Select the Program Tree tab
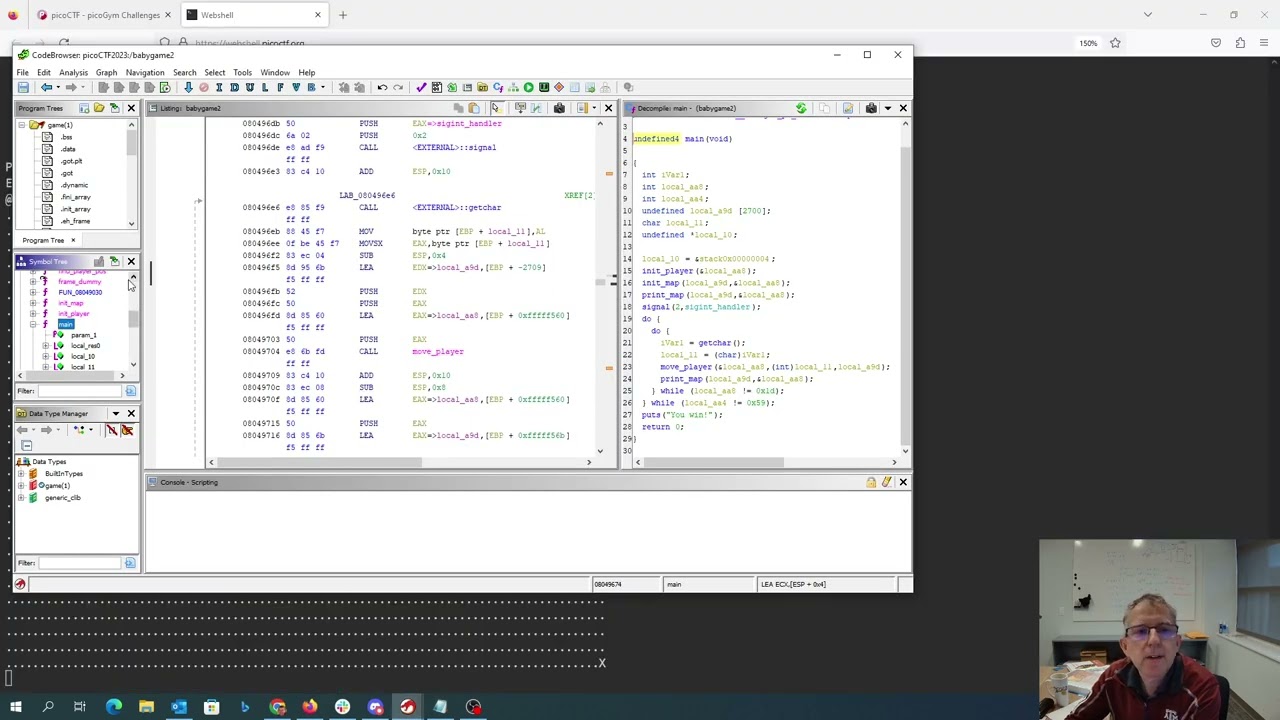The width and height of the screenshot is (1280, 720). (x=43, y=240)
